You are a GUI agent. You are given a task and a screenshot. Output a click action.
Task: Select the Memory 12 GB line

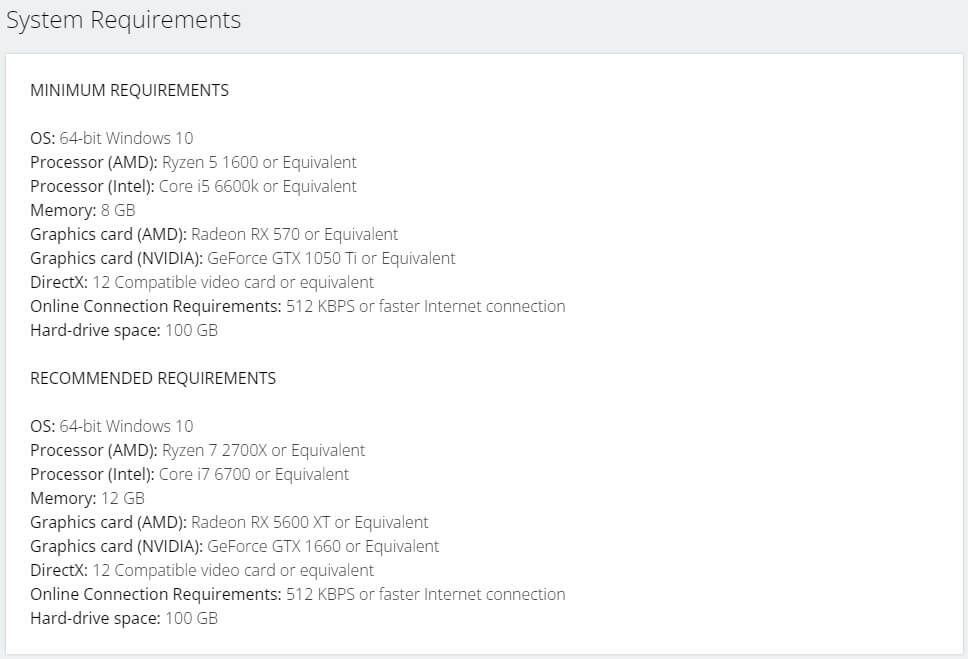(x=87, y=498)
